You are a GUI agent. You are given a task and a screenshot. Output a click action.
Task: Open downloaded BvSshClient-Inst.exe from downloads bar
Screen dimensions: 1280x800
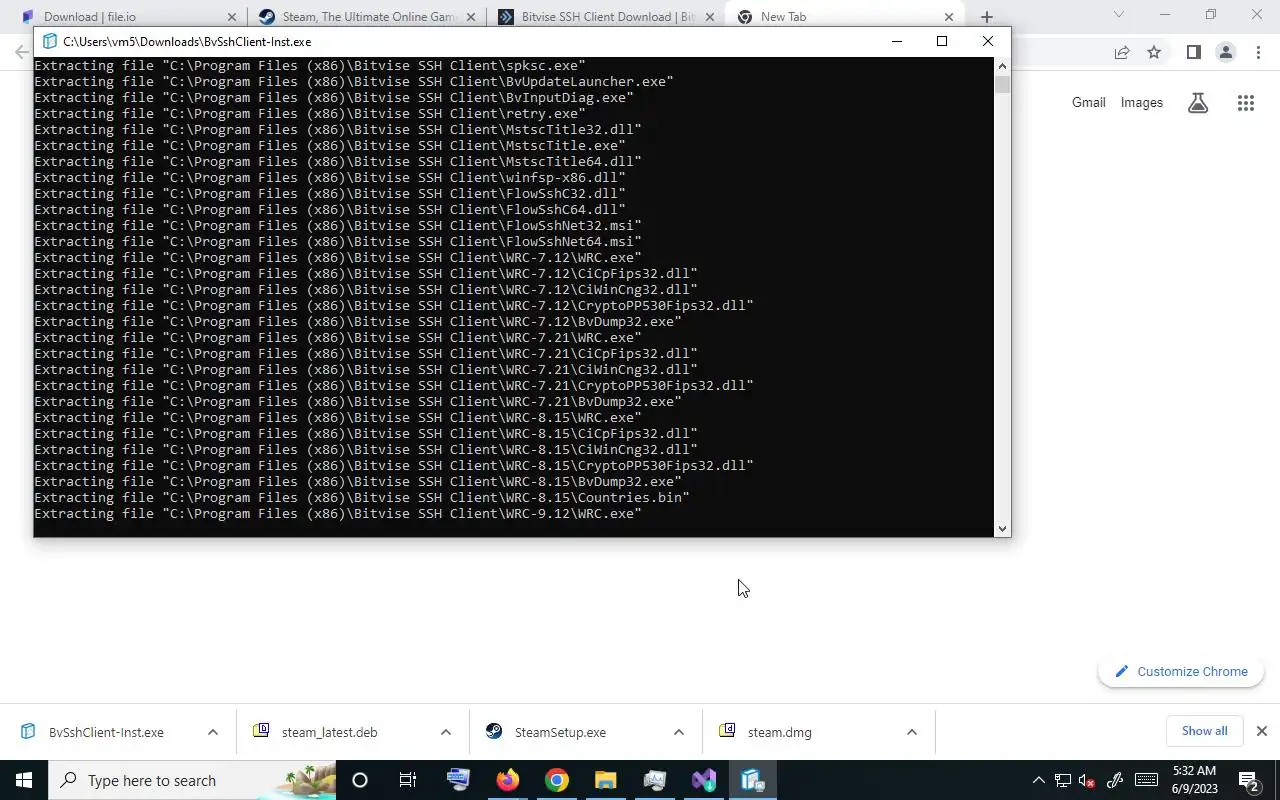106,732
